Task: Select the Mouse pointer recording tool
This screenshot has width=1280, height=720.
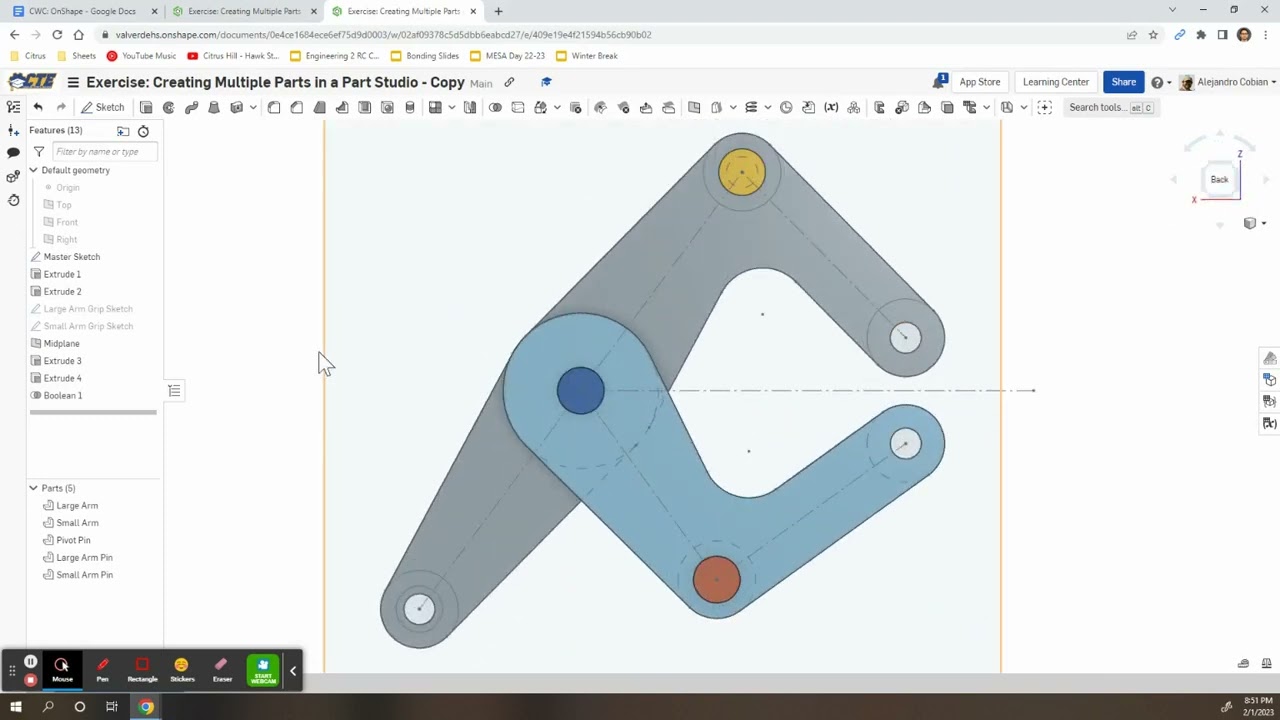Action: pyautogui.click(x=62, y=670)
